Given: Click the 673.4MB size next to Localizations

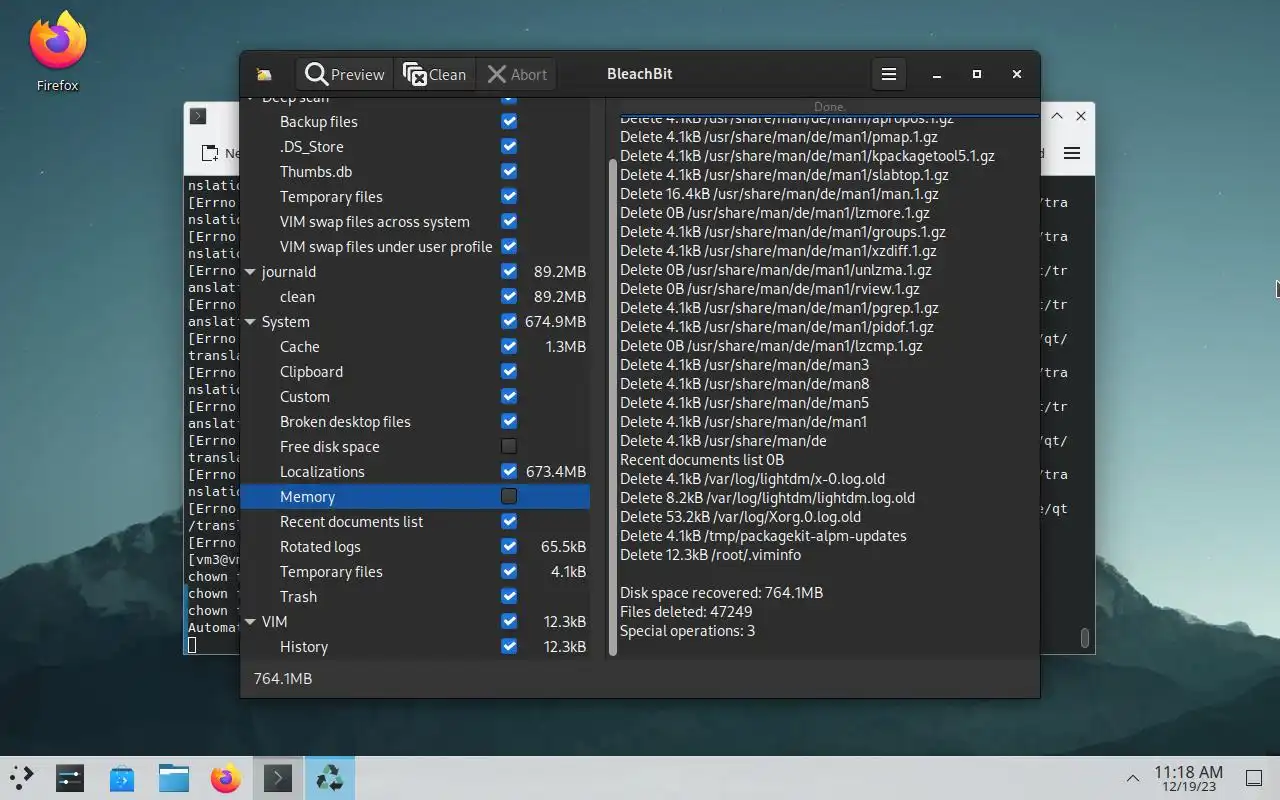Looking at the screenshot, I should (556, 471).
